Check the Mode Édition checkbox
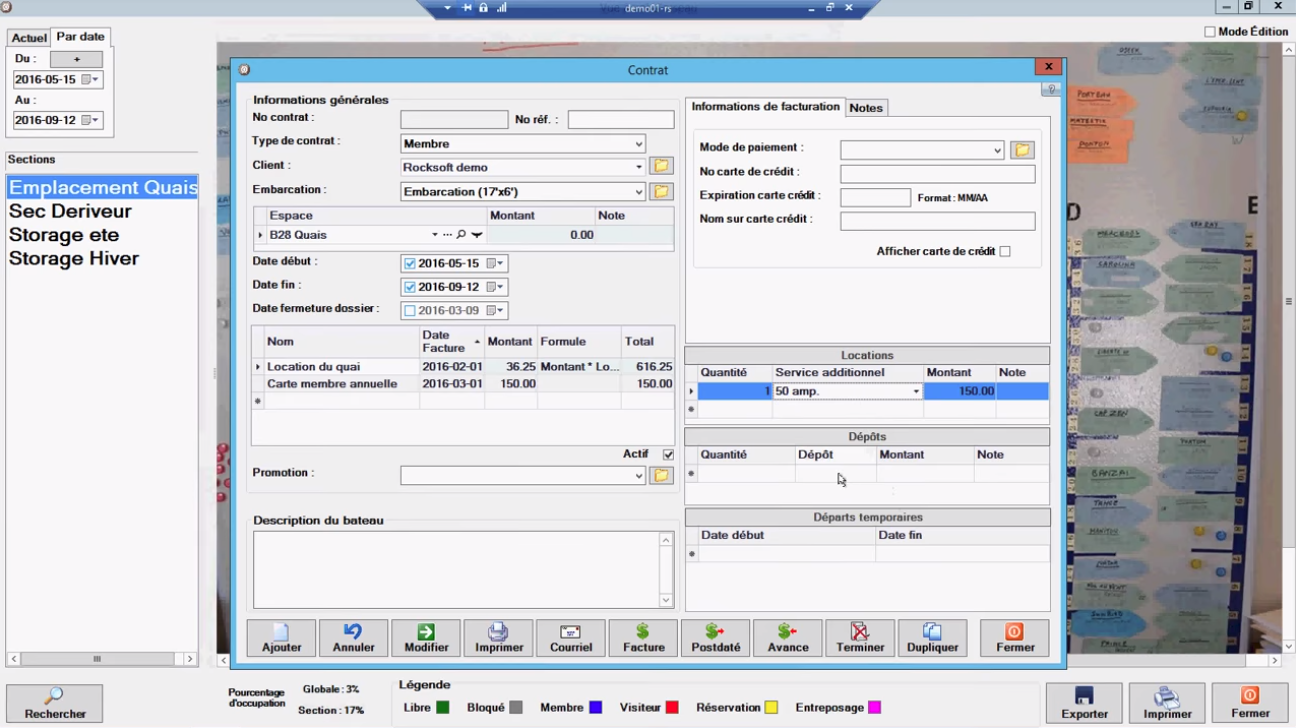1296x728 pixels. click(1210, 32)
